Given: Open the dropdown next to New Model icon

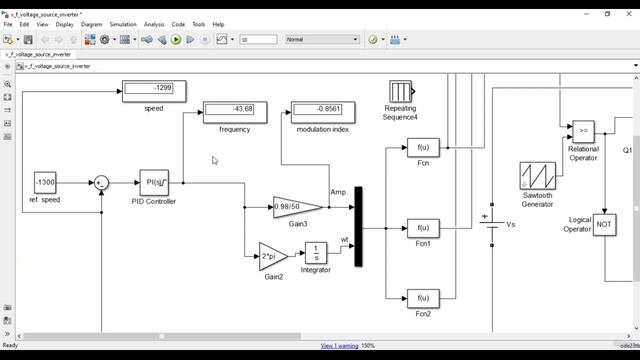Looking at the screenshot, I should [x=18, y=40].
